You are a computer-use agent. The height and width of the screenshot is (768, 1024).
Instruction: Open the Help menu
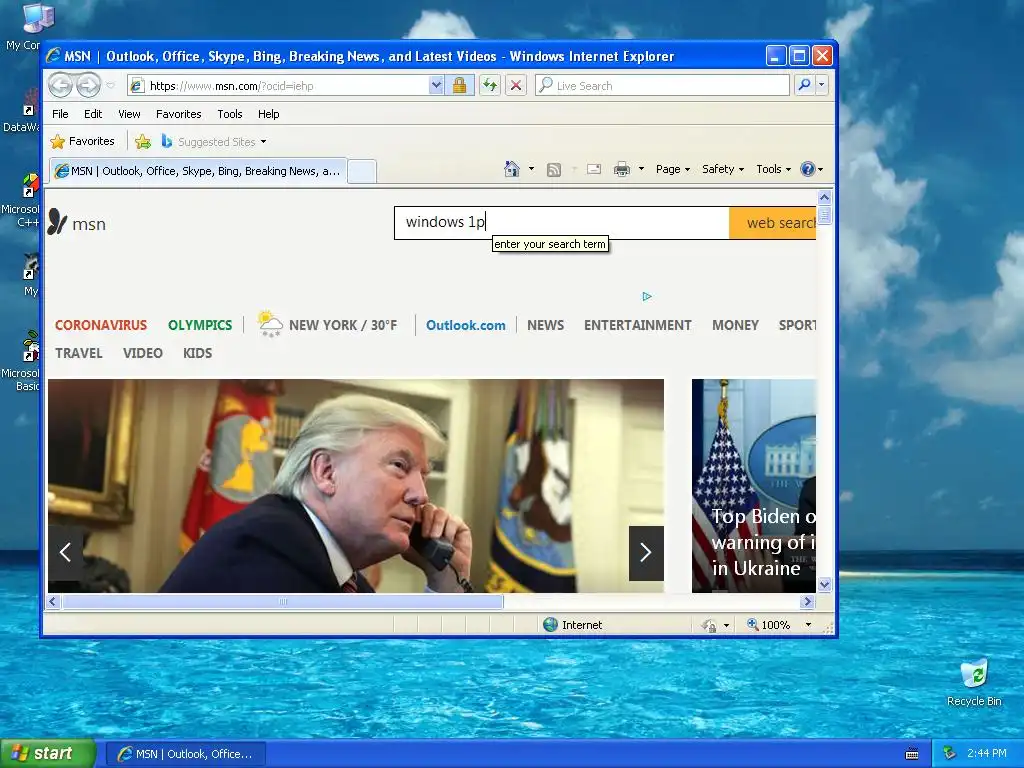[x=268, y=114]
